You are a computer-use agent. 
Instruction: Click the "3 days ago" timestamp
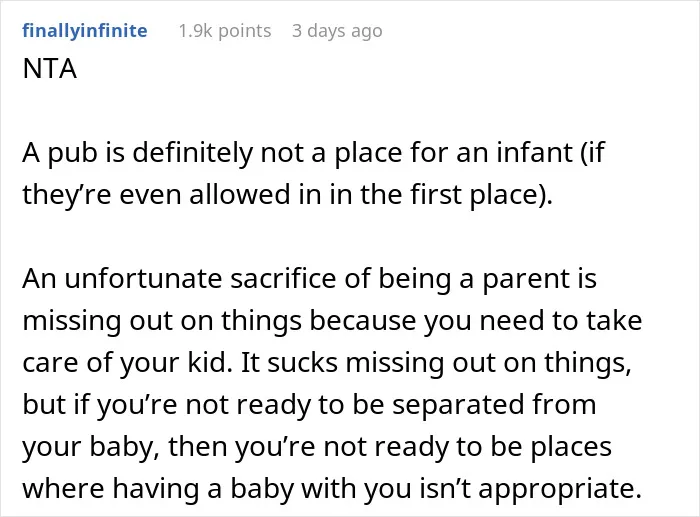337,31
